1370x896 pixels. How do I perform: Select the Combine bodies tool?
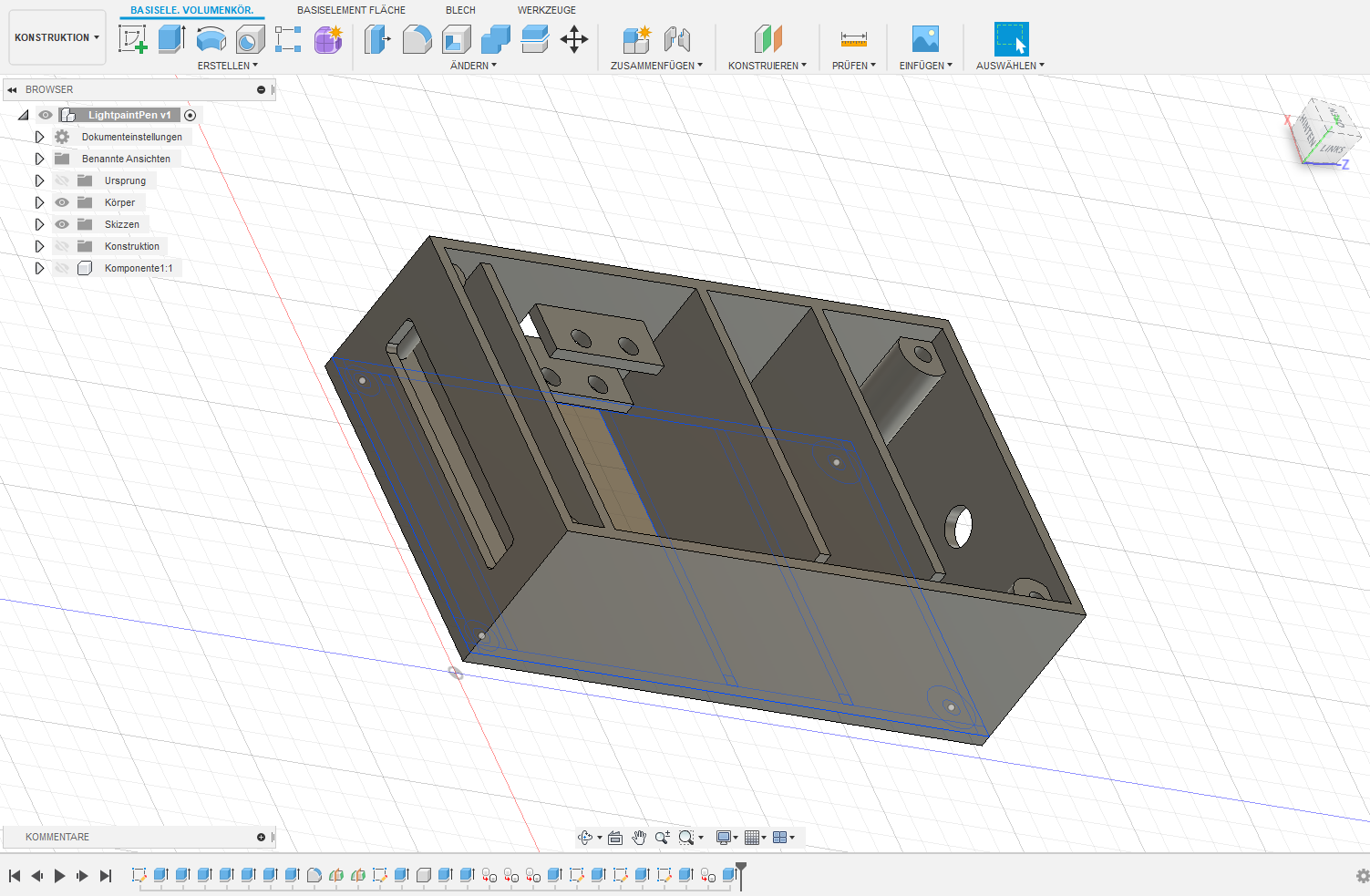pos(495,39)
